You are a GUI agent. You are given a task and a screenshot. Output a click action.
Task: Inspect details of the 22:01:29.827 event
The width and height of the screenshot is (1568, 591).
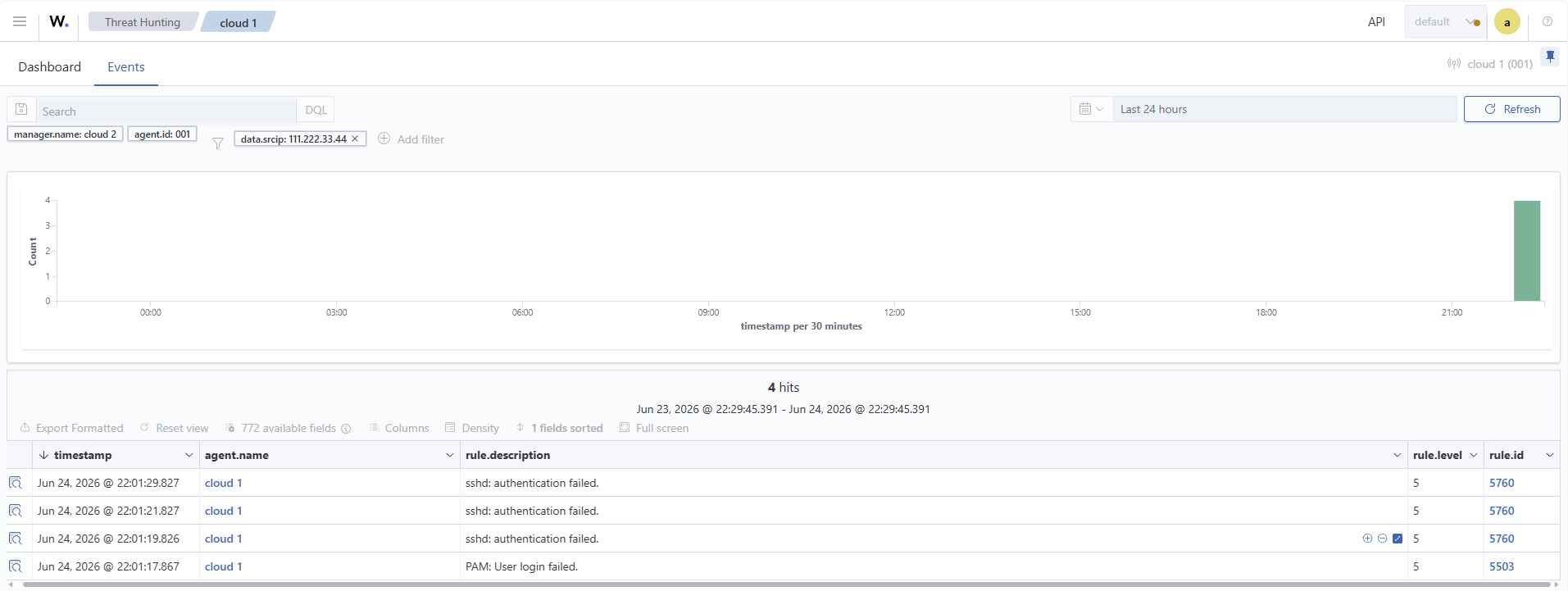tap(16, 483)
